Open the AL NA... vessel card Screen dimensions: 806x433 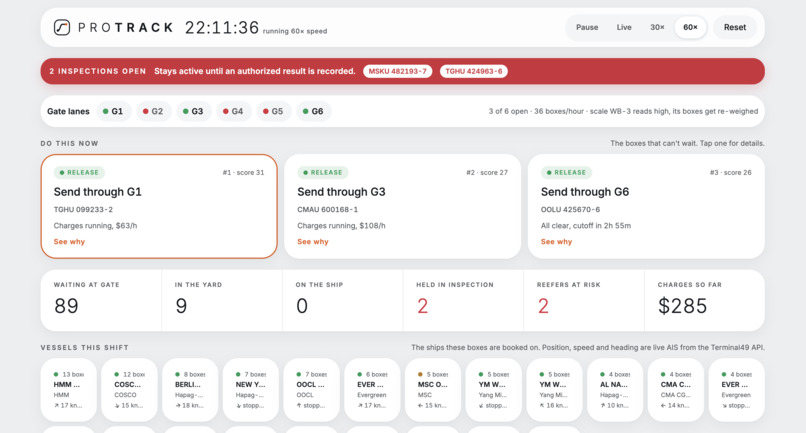[615, 390]
